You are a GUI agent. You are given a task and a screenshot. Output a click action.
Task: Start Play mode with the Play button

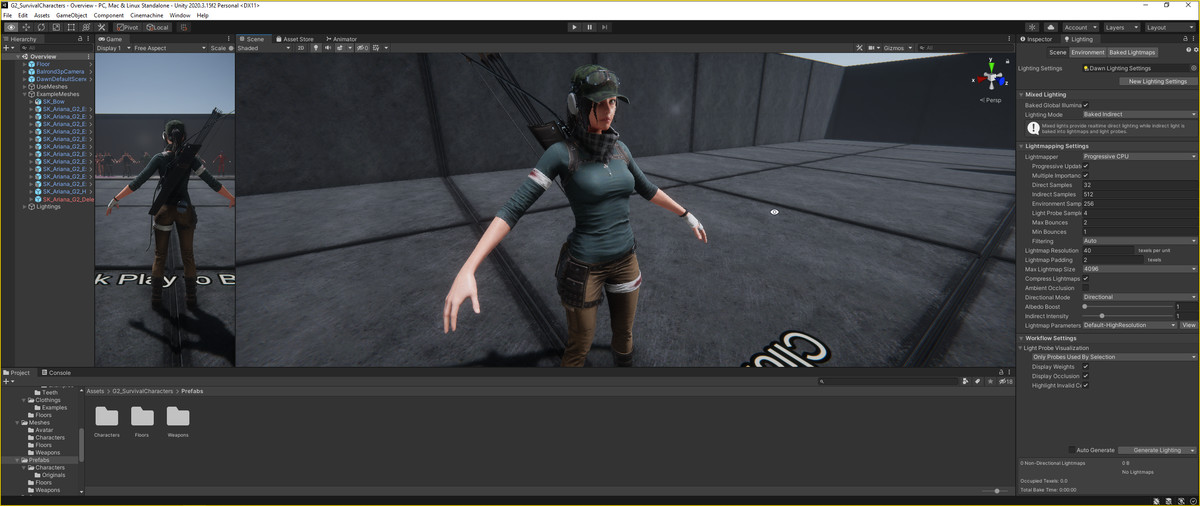click(x=574, y=27)
